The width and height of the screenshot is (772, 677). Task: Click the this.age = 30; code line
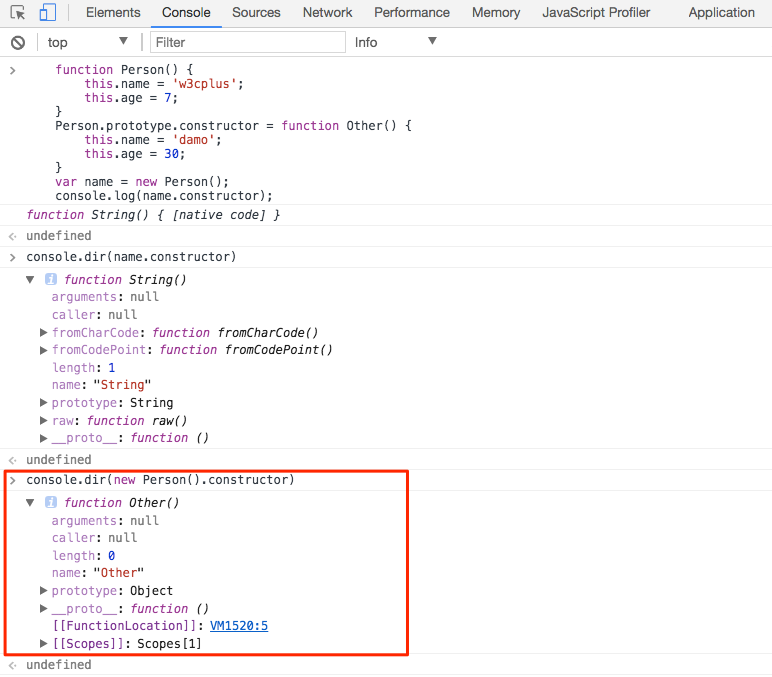click(134, 154)
